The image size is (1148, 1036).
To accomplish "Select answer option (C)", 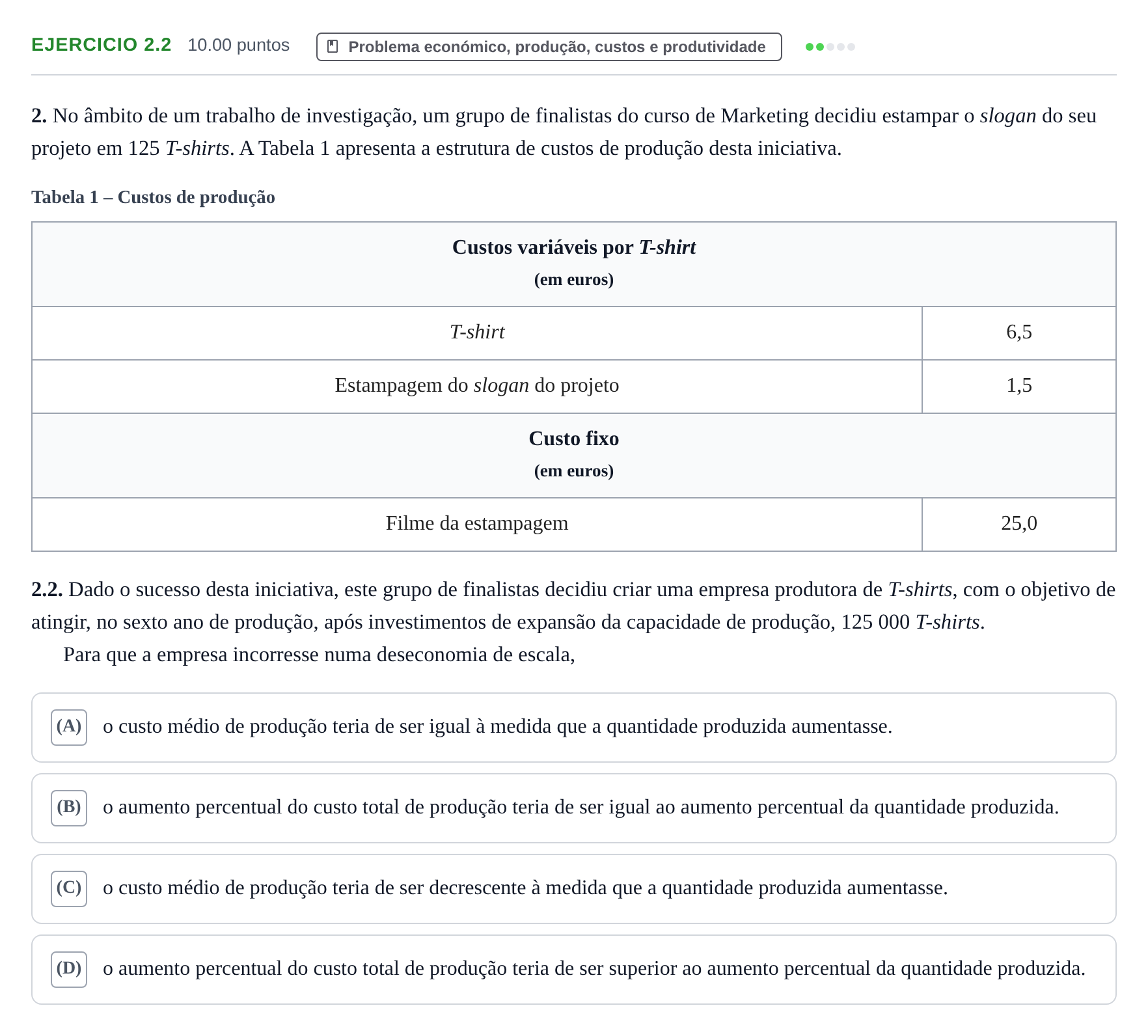I will click(x=573, y=889).
